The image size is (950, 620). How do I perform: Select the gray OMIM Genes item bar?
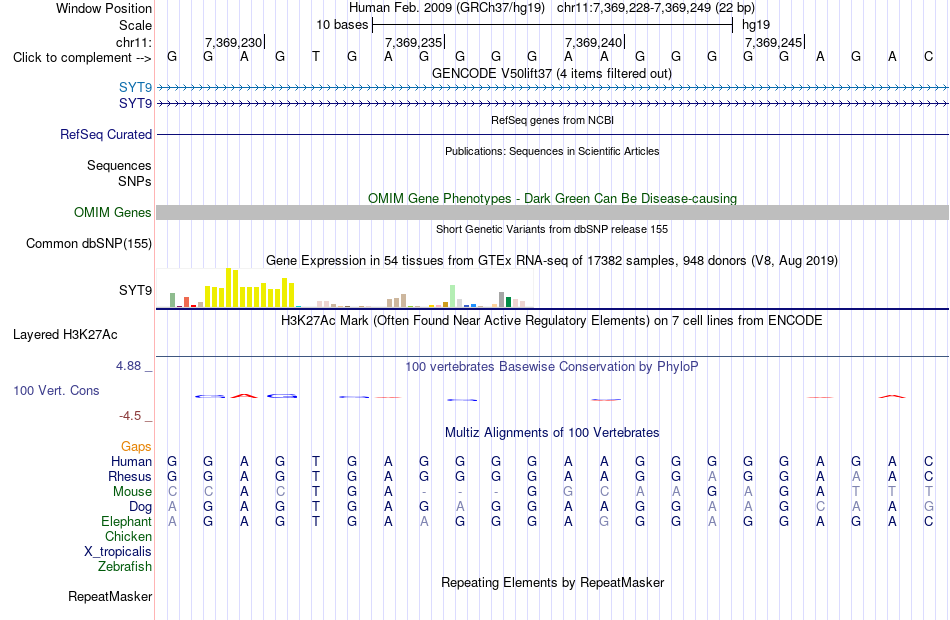point(552,212)
